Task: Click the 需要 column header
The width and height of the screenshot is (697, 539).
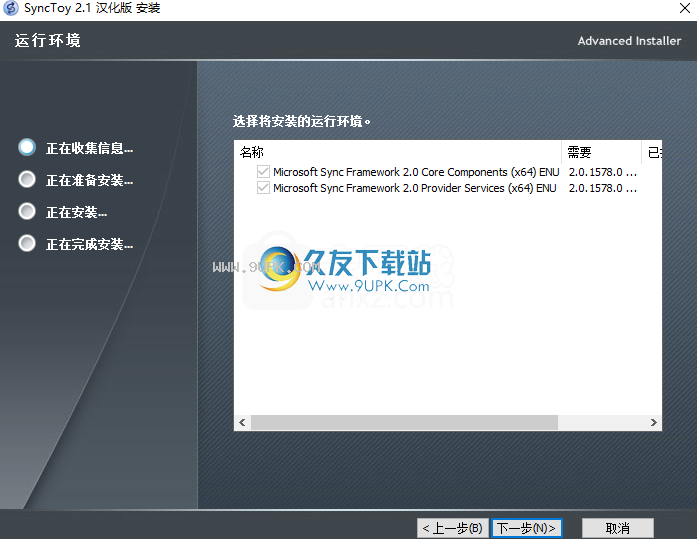Action: [602, 152]
